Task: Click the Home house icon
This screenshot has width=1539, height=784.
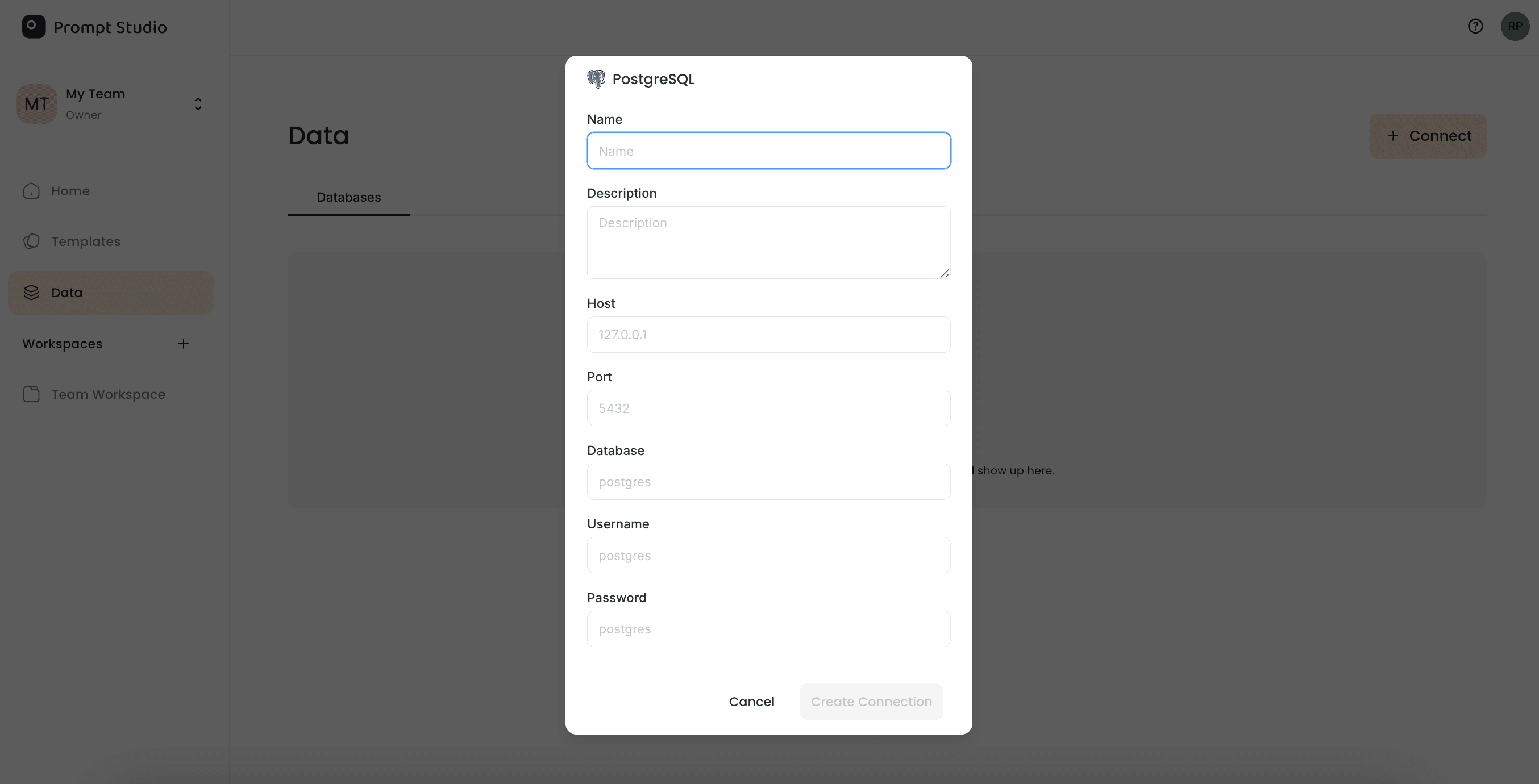Action: [x=31, y=191]
